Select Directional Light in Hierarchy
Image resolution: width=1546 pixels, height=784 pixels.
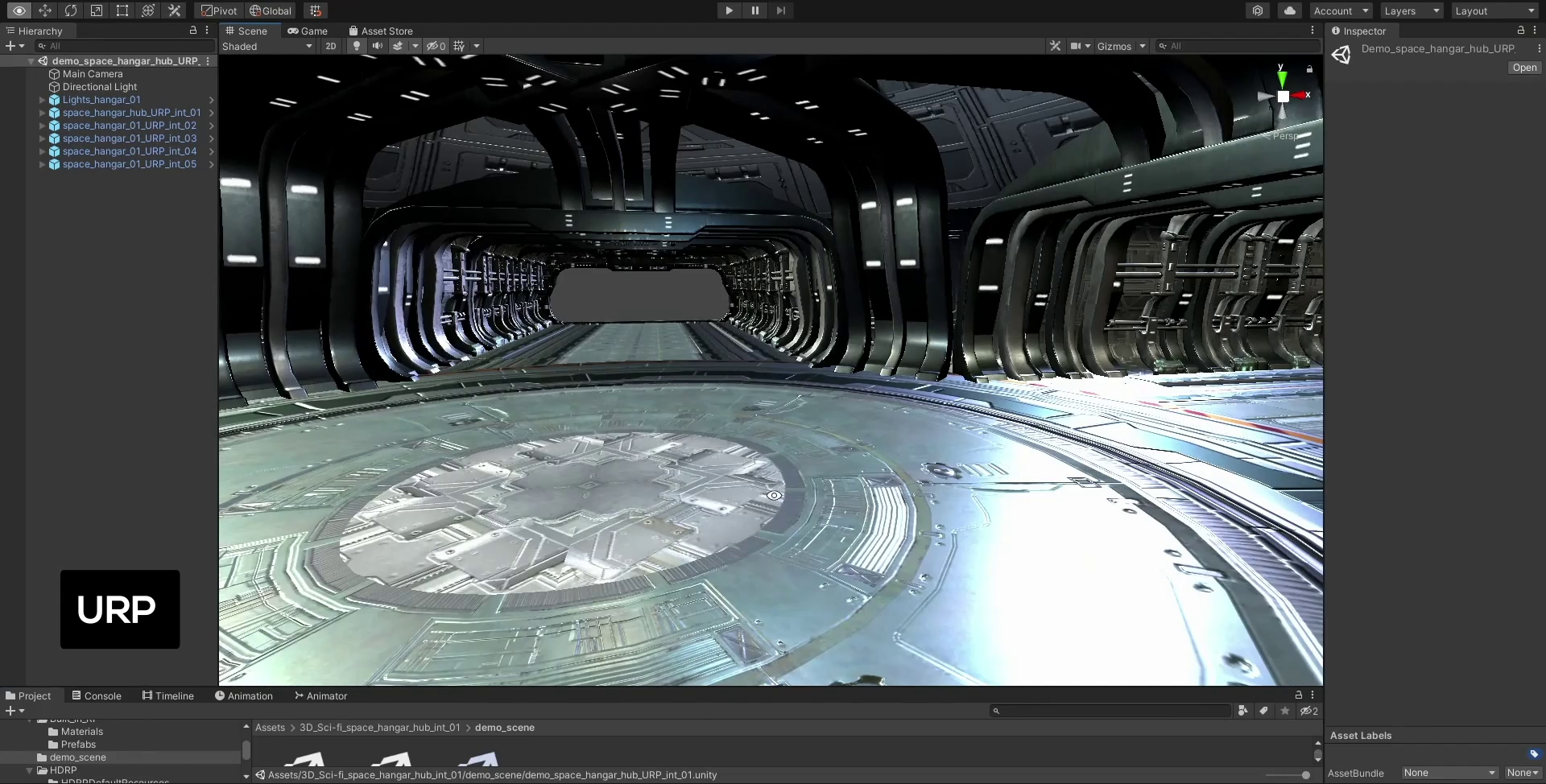(x=100, y=86)
